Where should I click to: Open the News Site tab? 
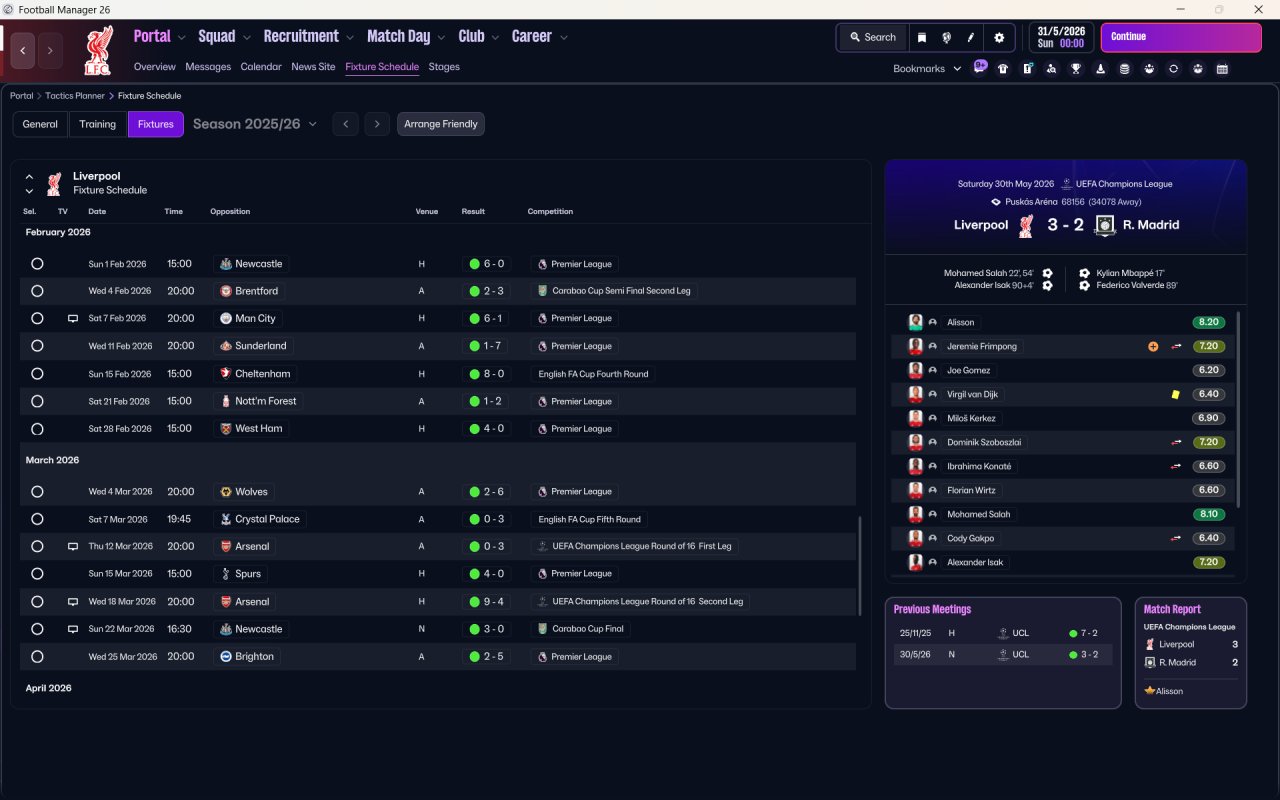(x=313, y=67)
